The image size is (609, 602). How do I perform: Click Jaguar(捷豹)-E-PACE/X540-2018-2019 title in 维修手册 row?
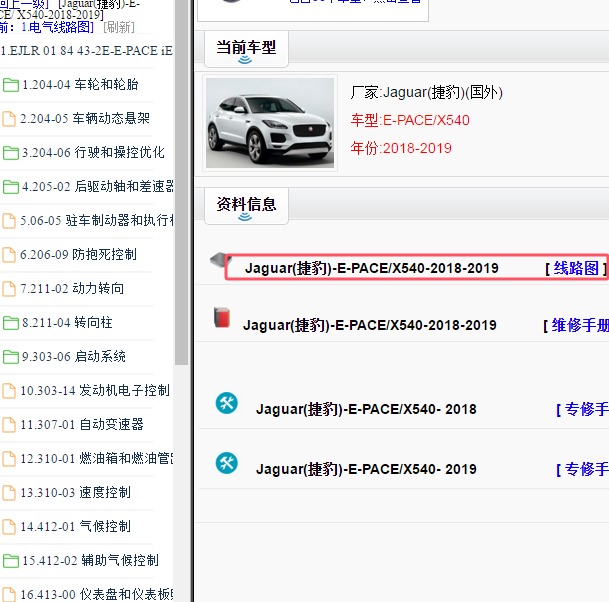click(x=370, y=325)
